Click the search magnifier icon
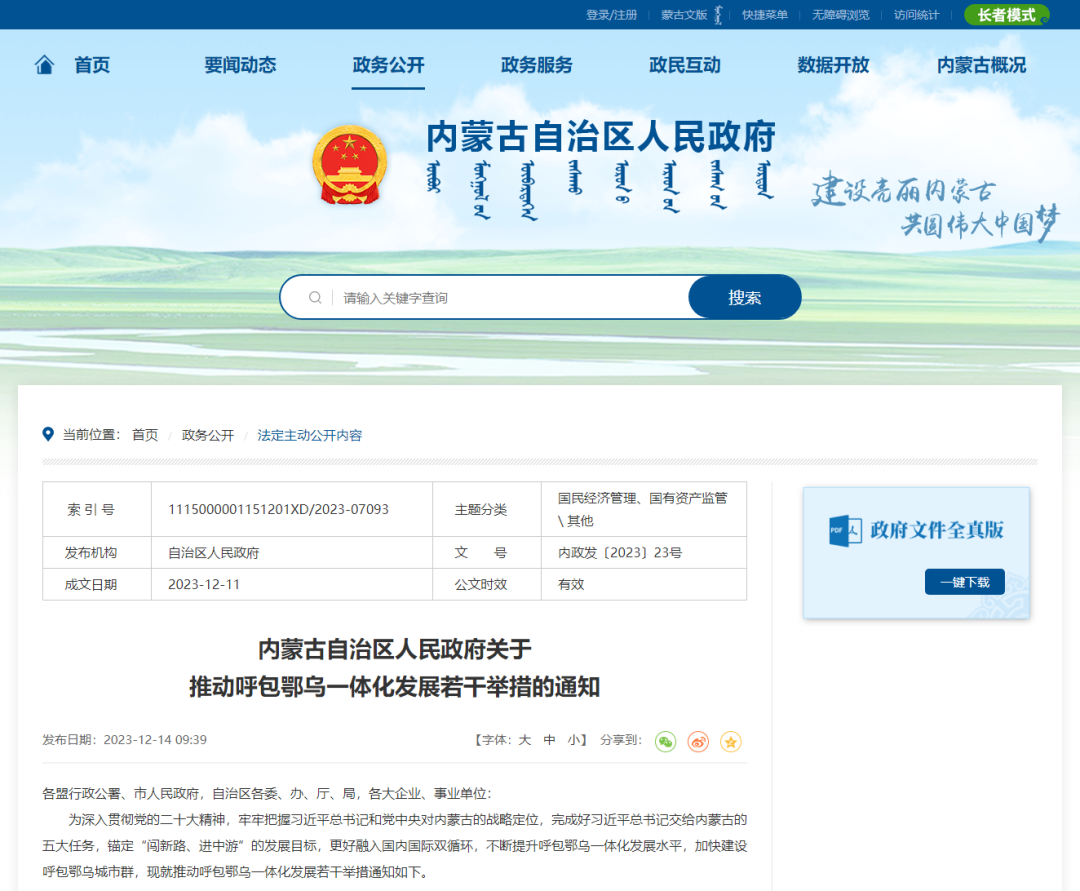1080x891 pixels. [315, 298]
